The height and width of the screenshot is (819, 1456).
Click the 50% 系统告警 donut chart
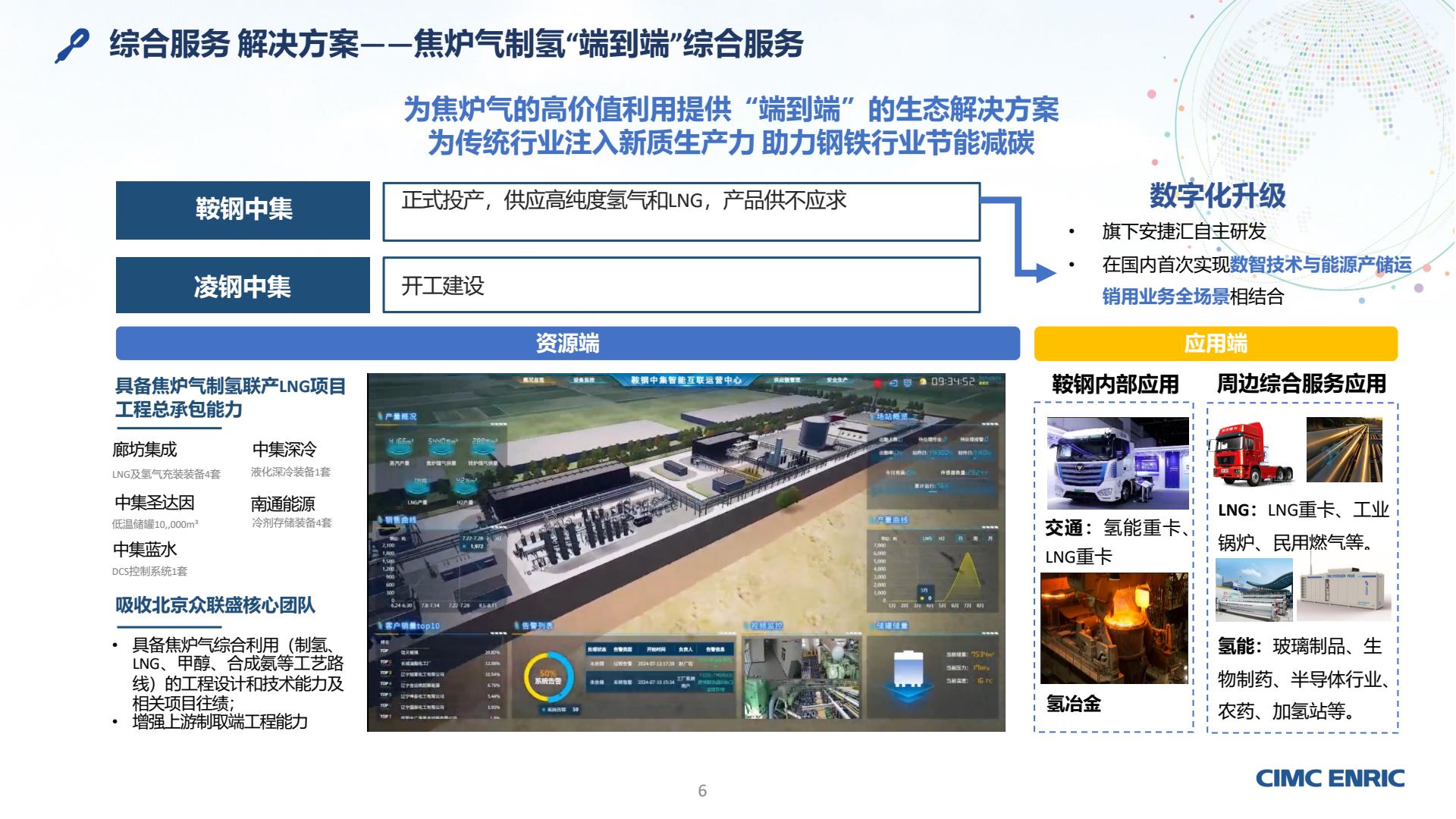[x=549, y=676]
